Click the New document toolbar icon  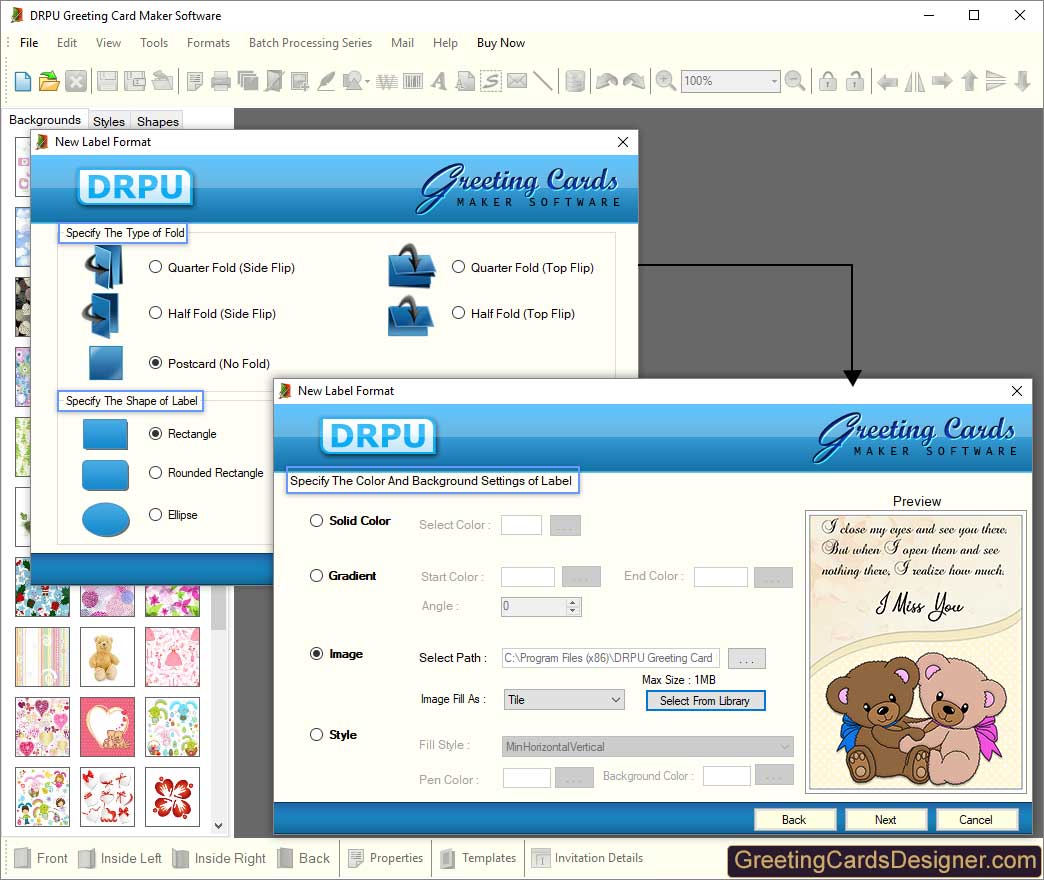[23, 81]
